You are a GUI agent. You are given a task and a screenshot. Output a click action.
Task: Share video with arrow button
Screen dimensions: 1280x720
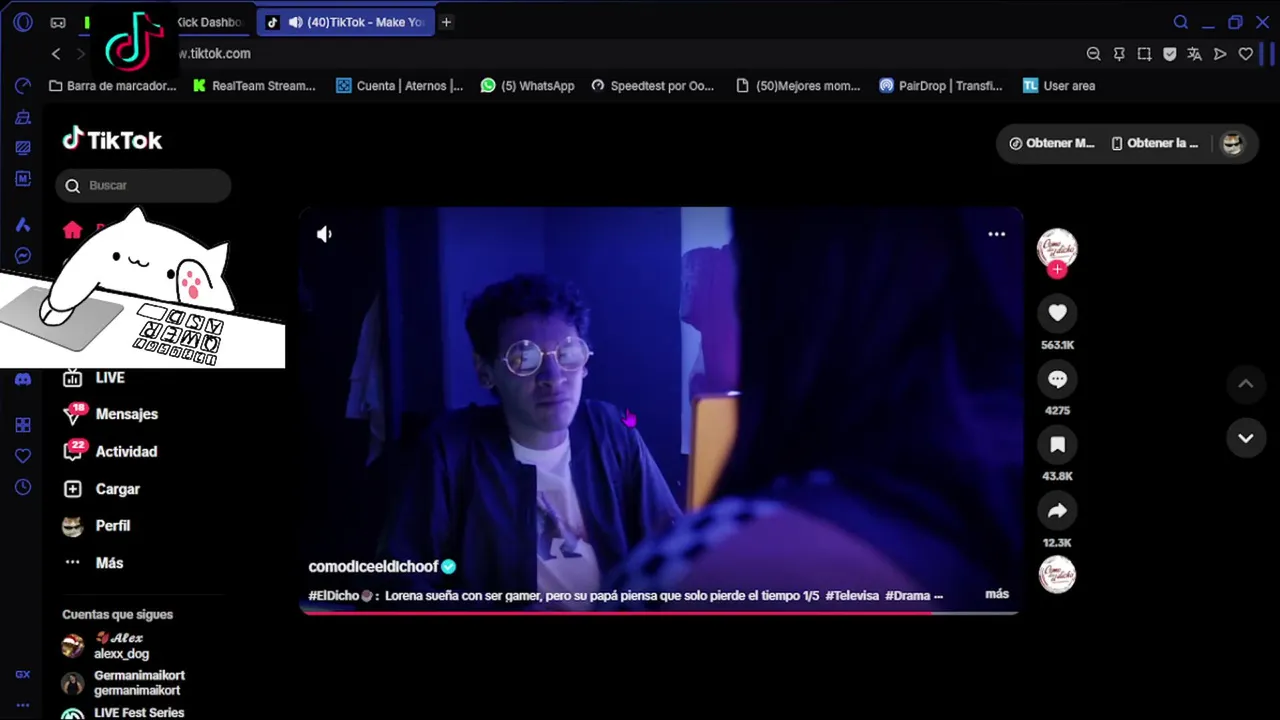[1057, 511]
